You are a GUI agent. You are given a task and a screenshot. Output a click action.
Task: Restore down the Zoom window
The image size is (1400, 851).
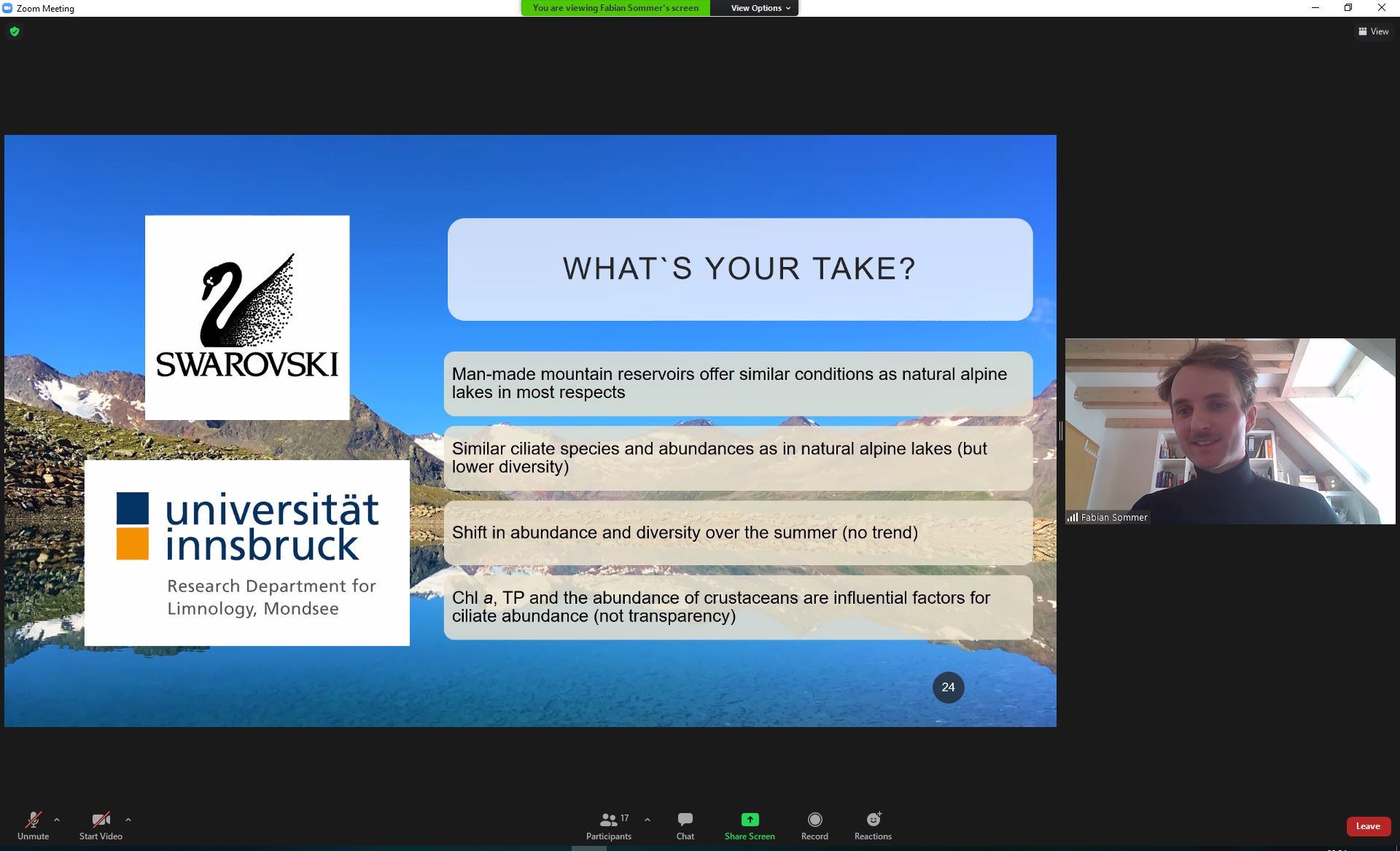[1348, 8]
